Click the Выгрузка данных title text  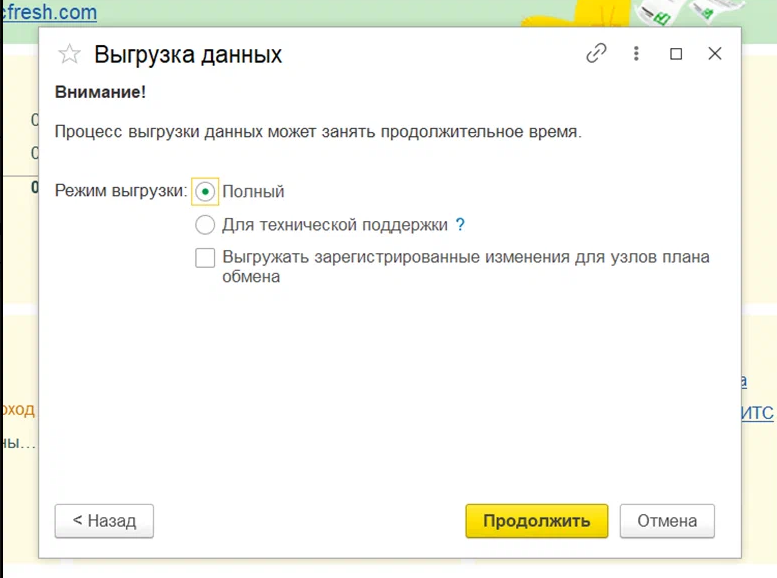188,54
